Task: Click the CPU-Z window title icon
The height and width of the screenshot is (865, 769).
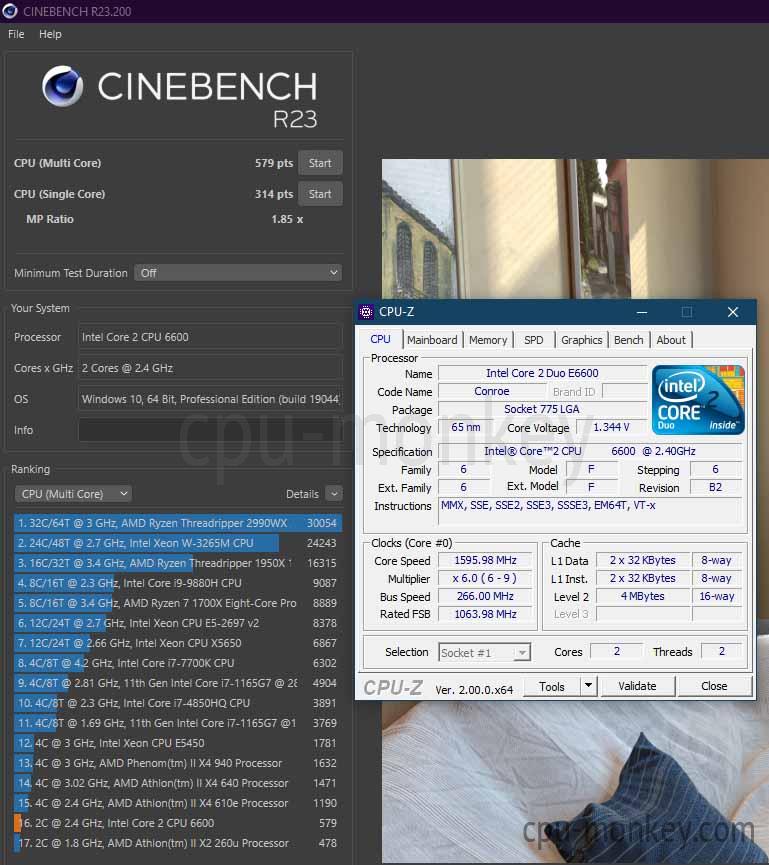Action: click(x=366, y=312)
